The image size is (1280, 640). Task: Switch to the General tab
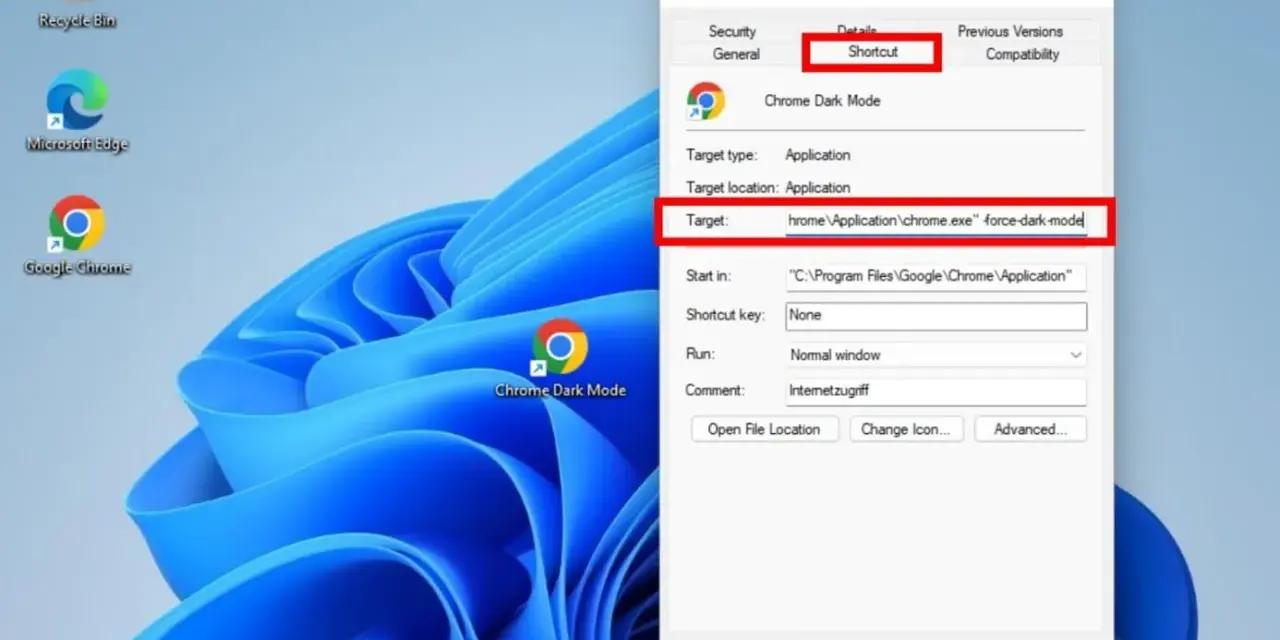pyautogui.click(x=737, y=54)
